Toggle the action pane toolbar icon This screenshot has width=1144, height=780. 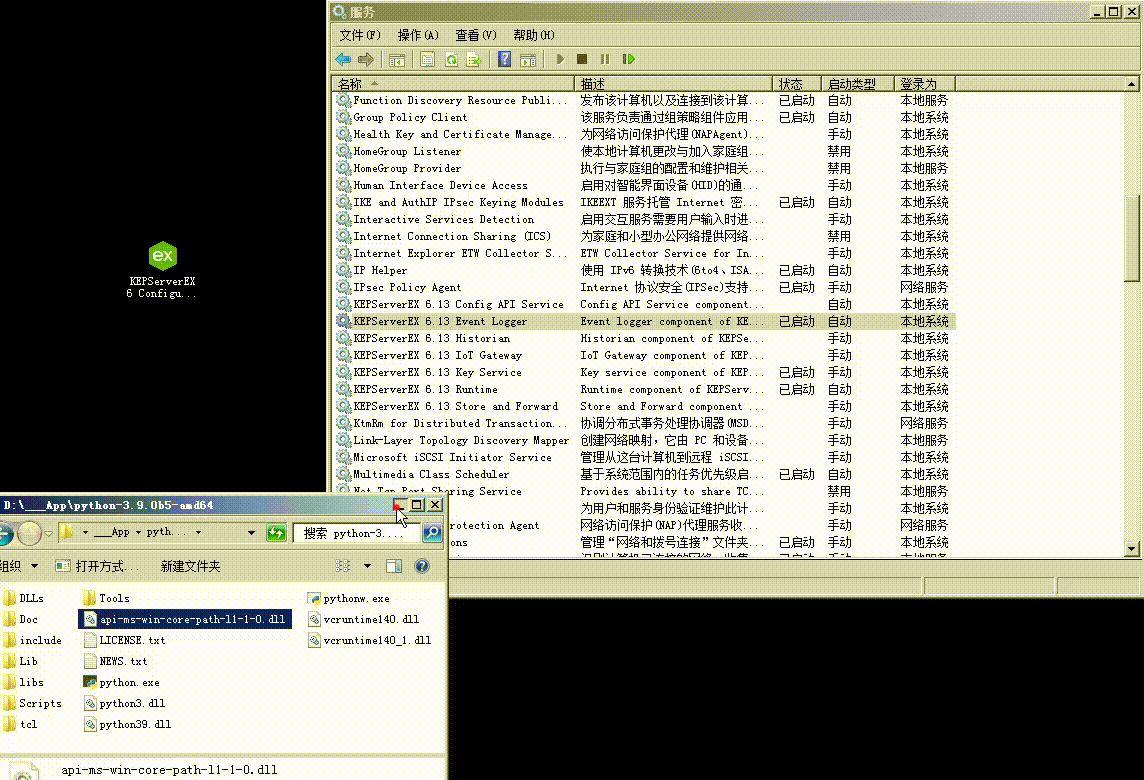tap(528, 59)
